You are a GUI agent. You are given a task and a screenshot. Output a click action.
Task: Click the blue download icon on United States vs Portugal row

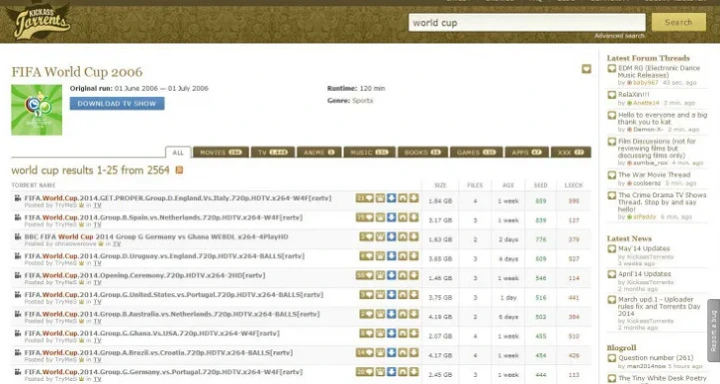pos(391,294)
